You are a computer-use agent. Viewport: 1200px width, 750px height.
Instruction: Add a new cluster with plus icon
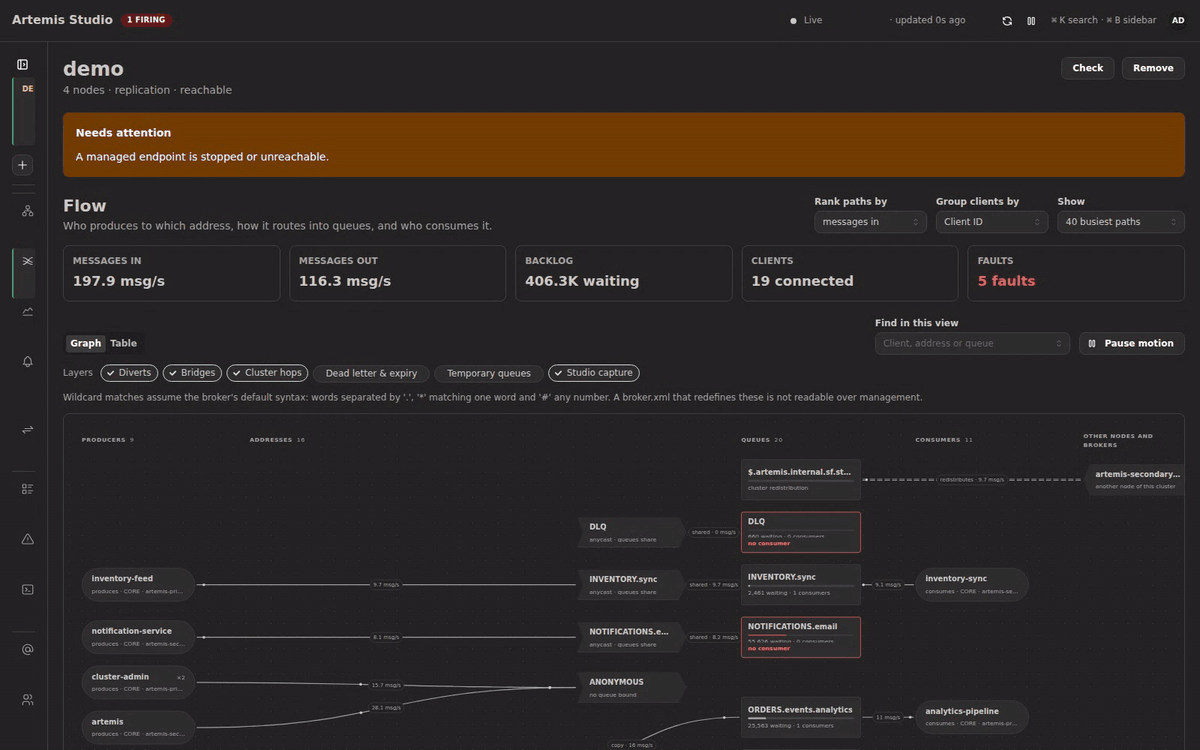[x=23, y=165]
